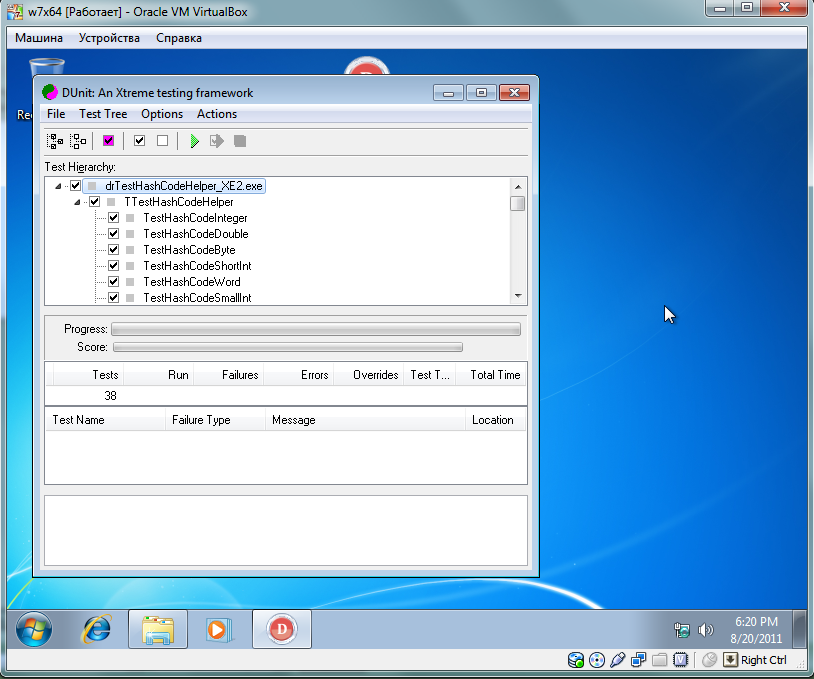814x679 pixels.
Task: Toggle drTestHashCodeHelper_XE2.exe checkbox
Action: tap(75, 186)
